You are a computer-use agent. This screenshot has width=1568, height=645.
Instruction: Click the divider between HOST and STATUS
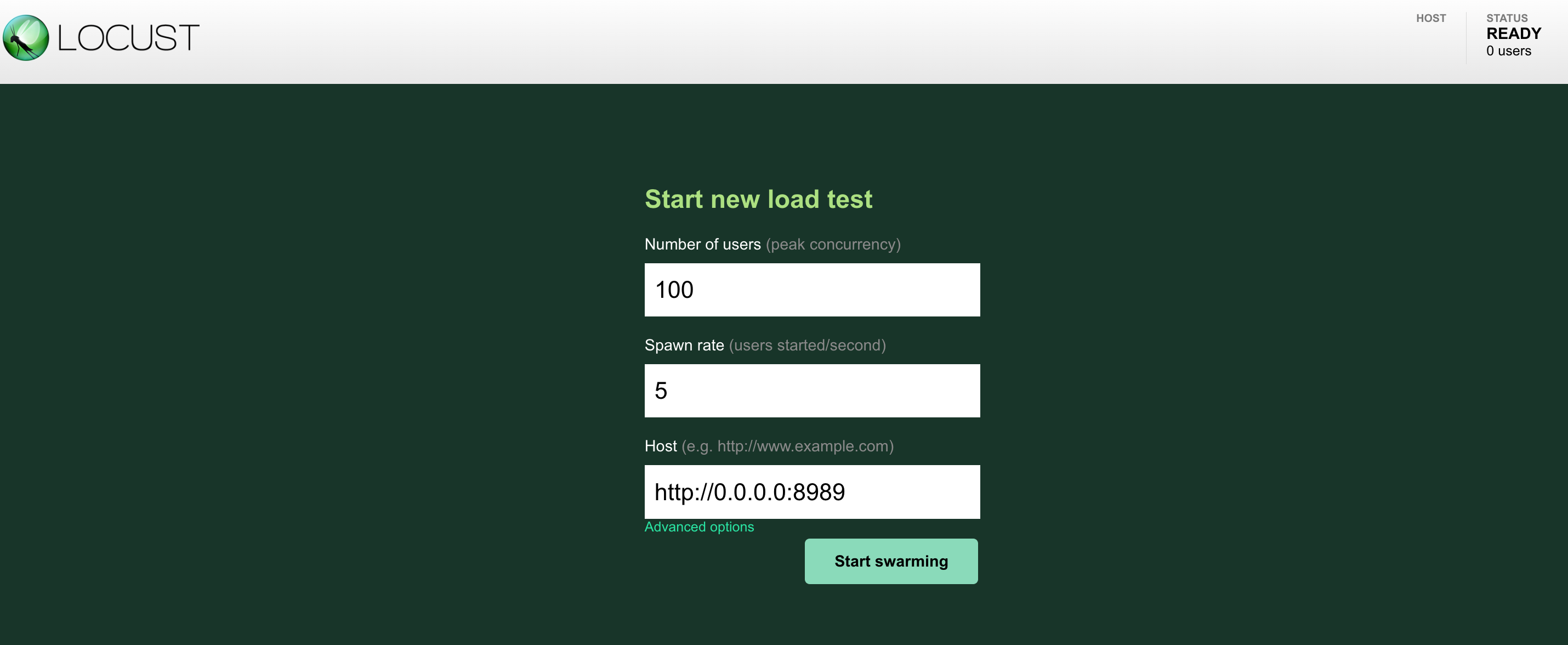[1467, 37]
